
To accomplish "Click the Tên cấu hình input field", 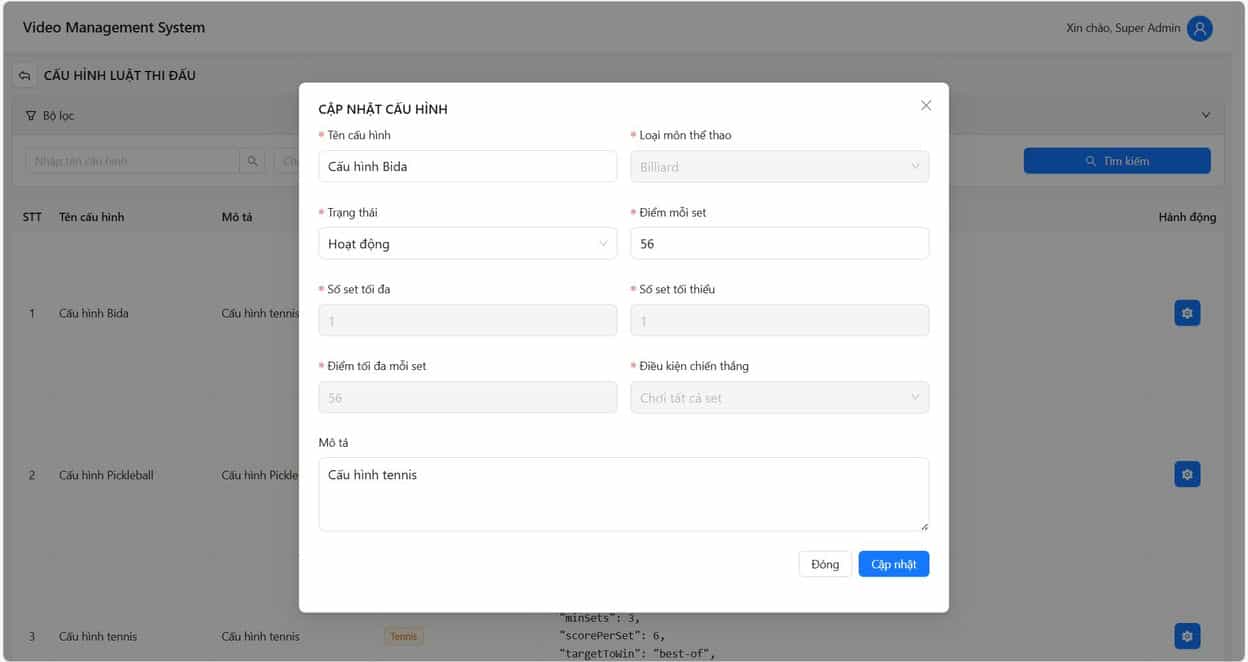I will pos(467,167).
